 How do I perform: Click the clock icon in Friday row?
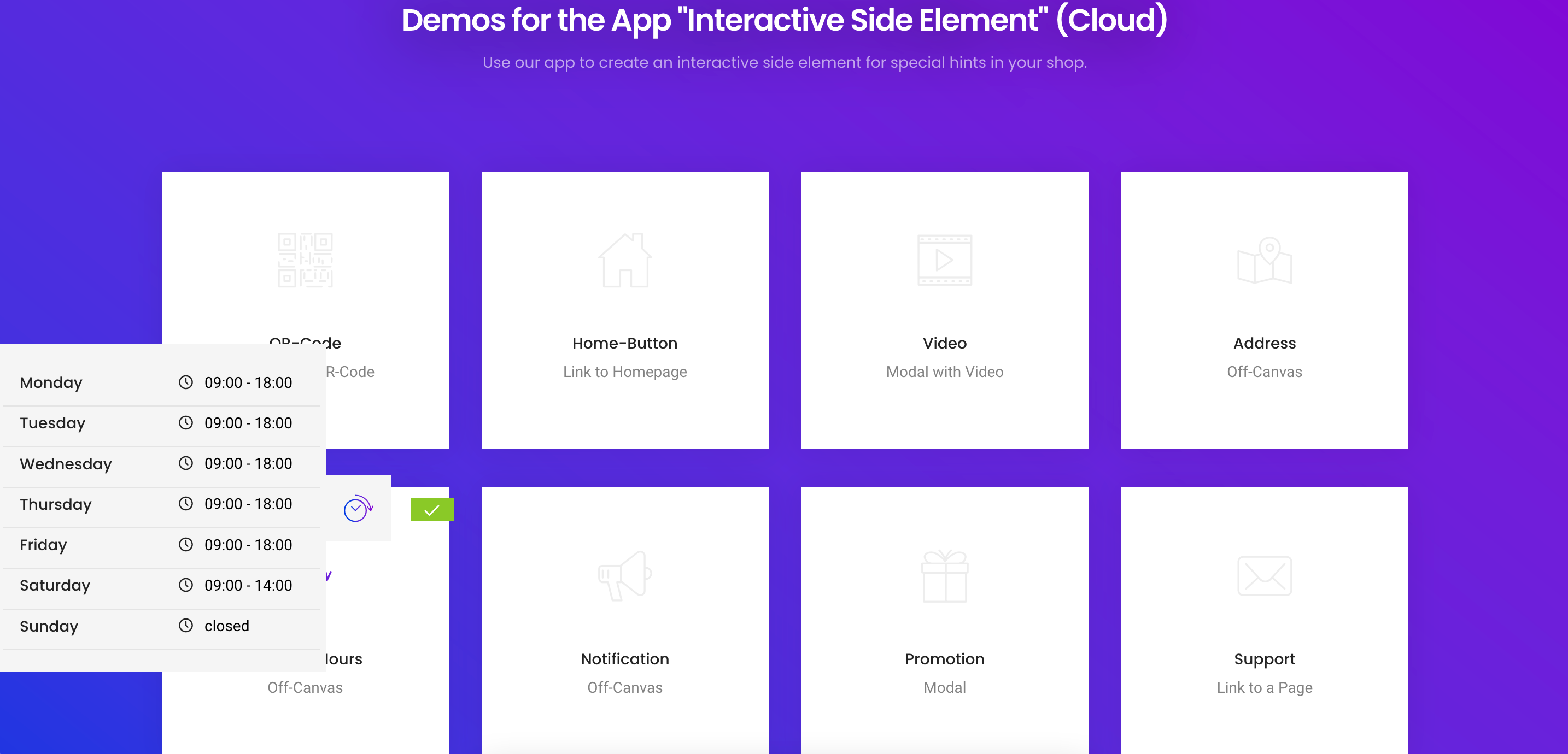point(186,544)
